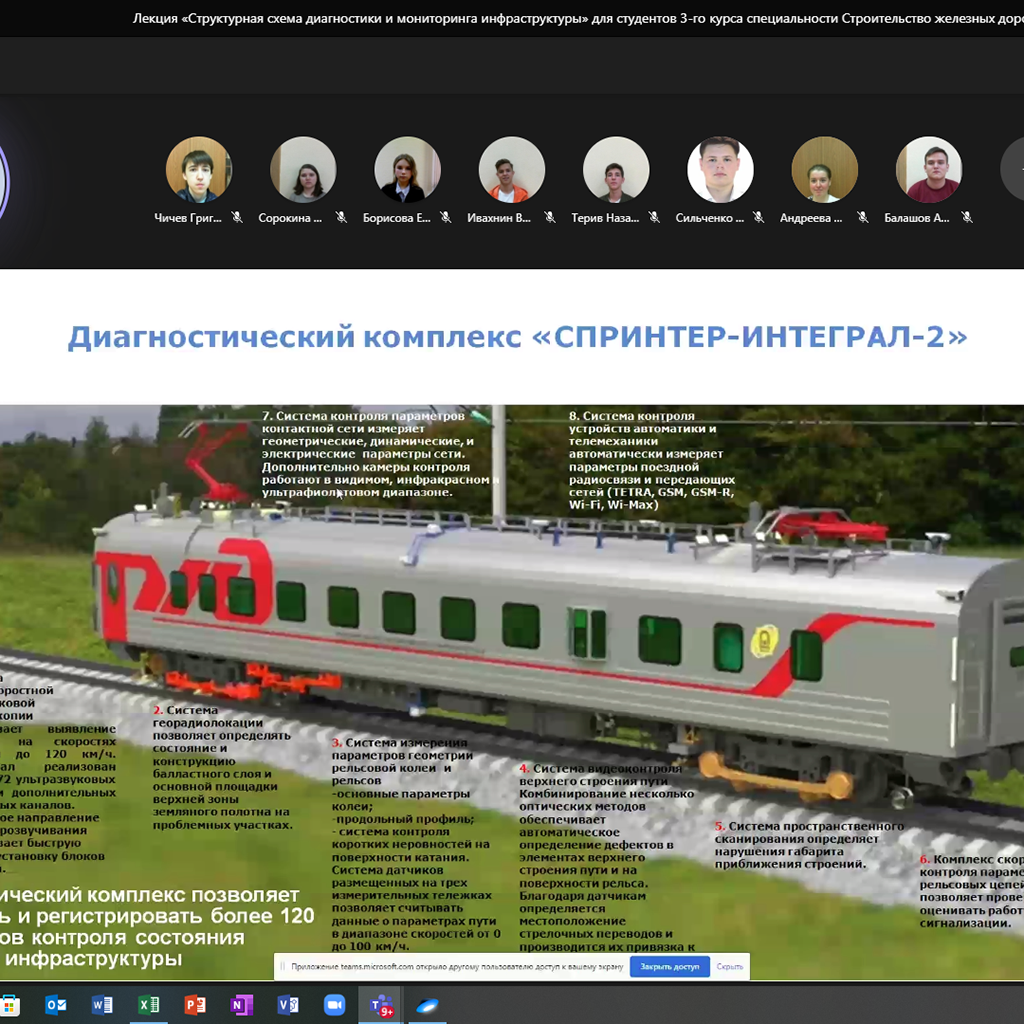Open Outlook from the taskbar
1024x1024 pixels.
pyautogui.click(x=56, y=1004)
